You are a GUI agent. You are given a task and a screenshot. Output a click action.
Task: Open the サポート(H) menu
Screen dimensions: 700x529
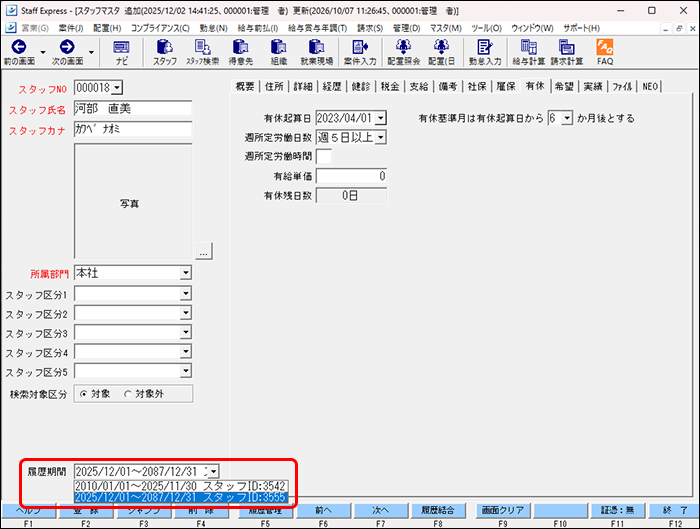tap(581, 28)
